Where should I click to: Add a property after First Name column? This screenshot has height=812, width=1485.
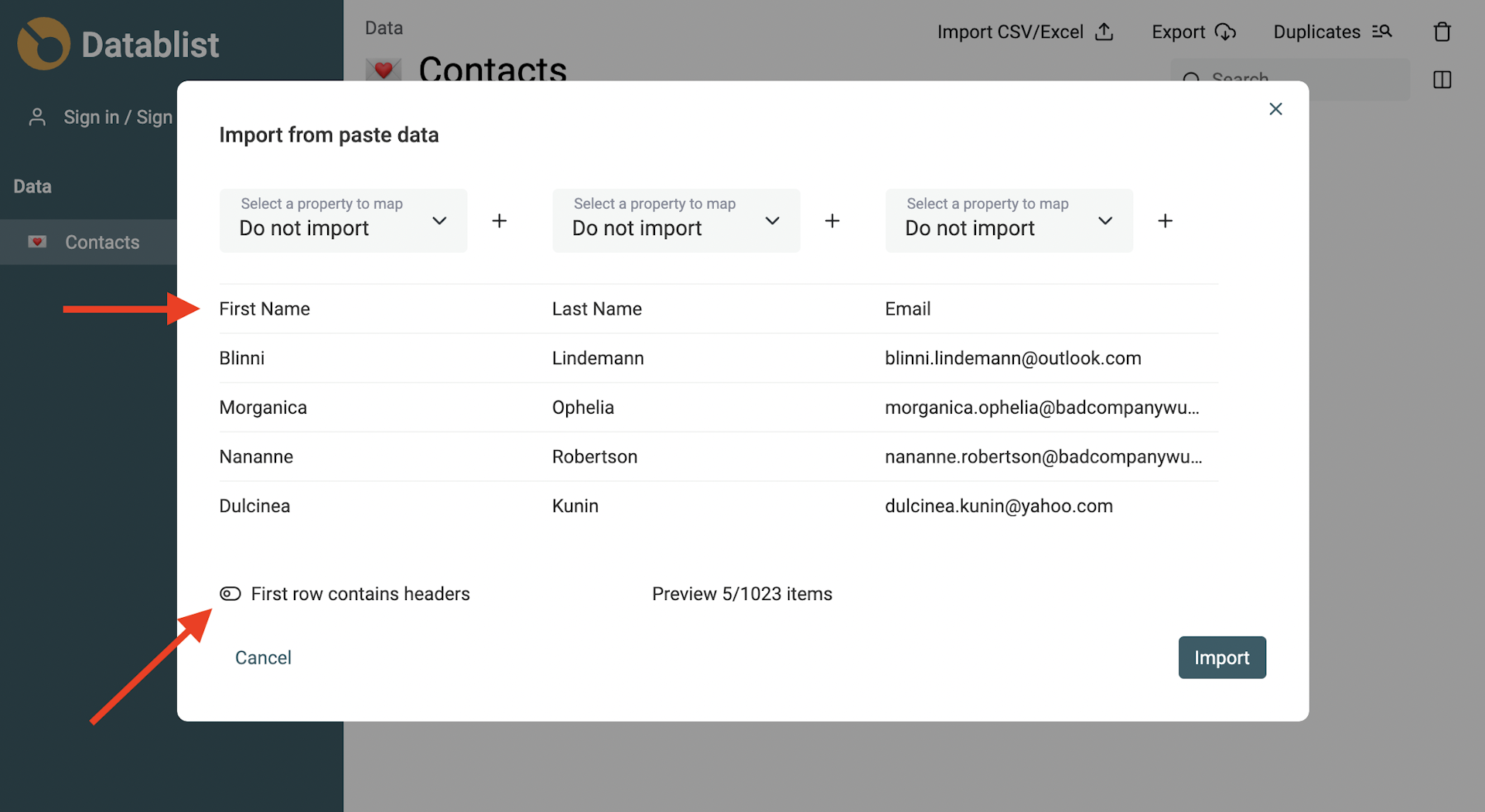point(500,220)
